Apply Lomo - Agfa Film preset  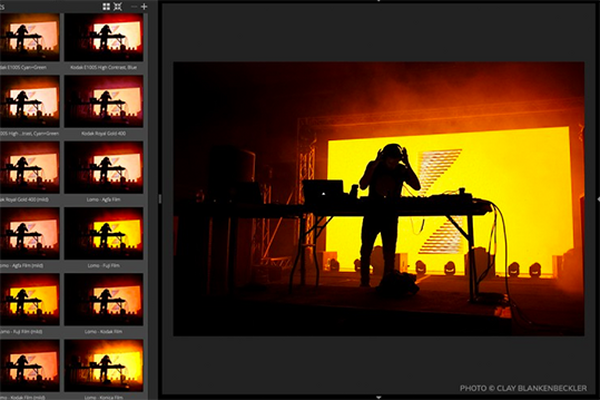tap(104, 167)
